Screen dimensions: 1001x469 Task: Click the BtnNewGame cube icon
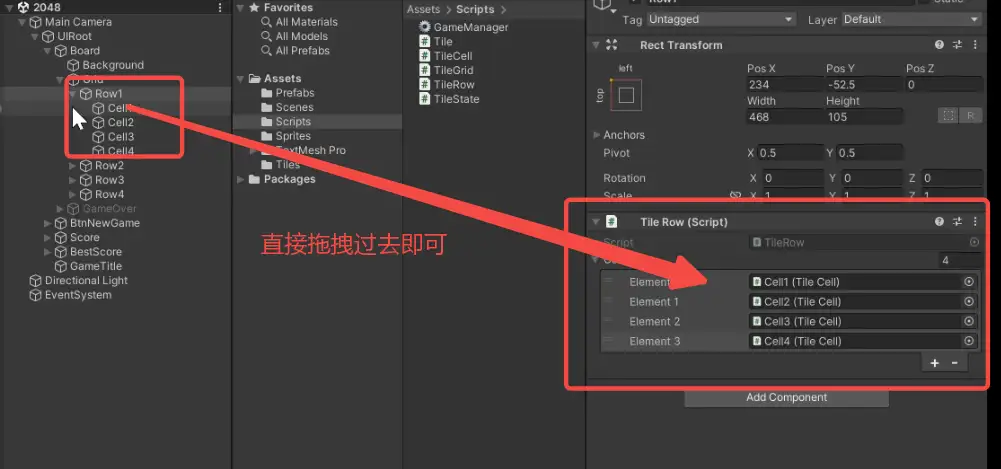pyautogui.click(x=61, y=223)
